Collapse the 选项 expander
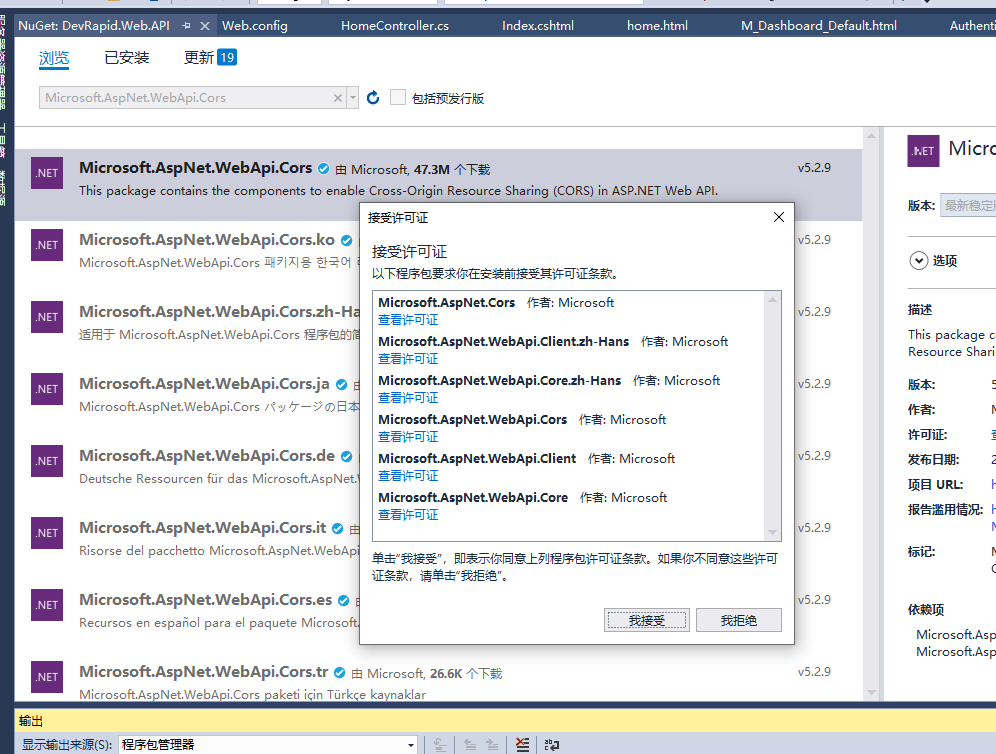996x754 pixels. pos(918,260)
